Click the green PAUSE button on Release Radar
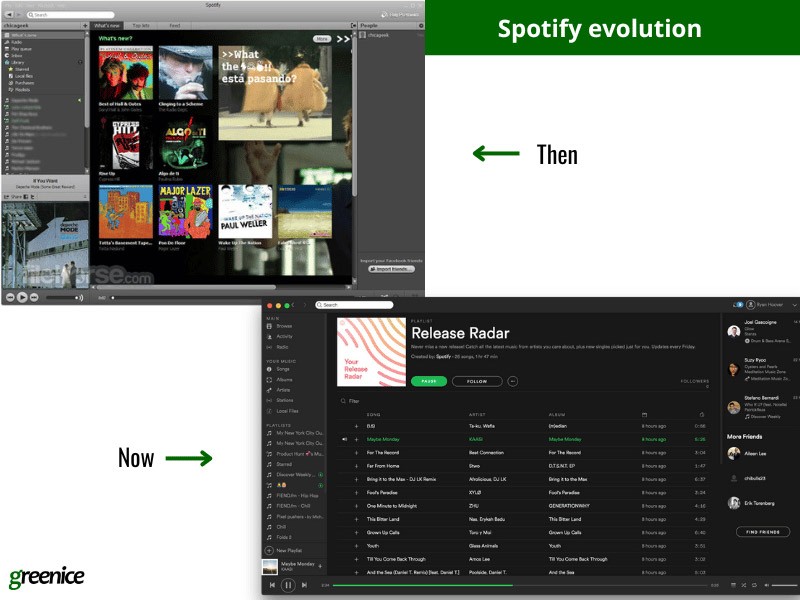 429,381
